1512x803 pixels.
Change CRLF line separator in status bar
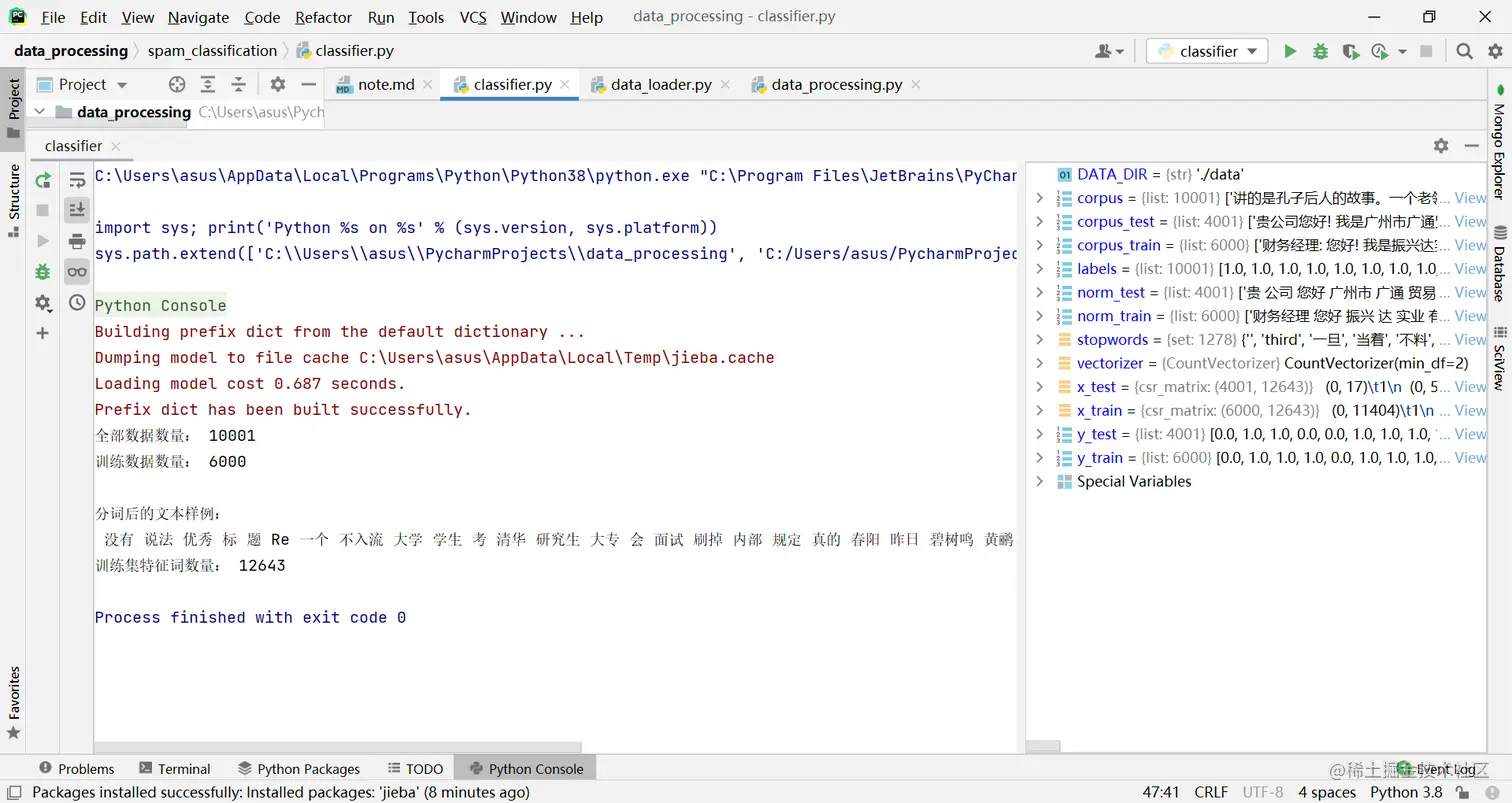(1211, 792)
